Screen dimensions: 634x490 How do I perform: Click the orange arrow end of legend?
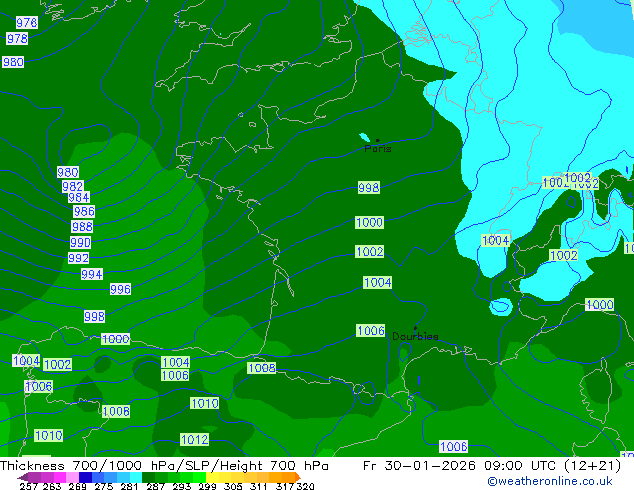tap(298, 477)
